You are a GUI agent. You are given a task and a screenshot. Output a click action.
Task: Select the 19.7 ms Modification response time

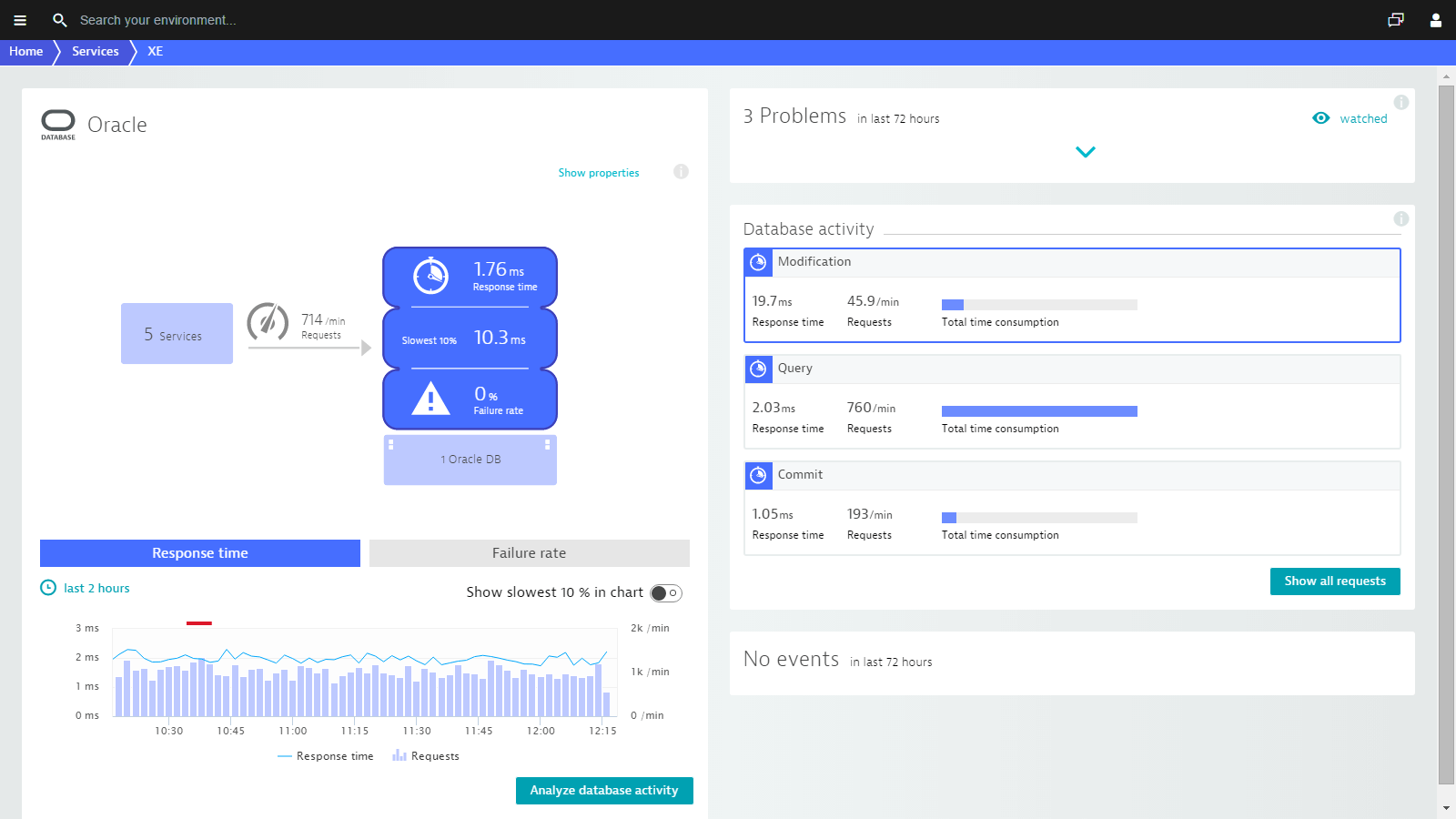pyautogui.click(x=772, y=301)
